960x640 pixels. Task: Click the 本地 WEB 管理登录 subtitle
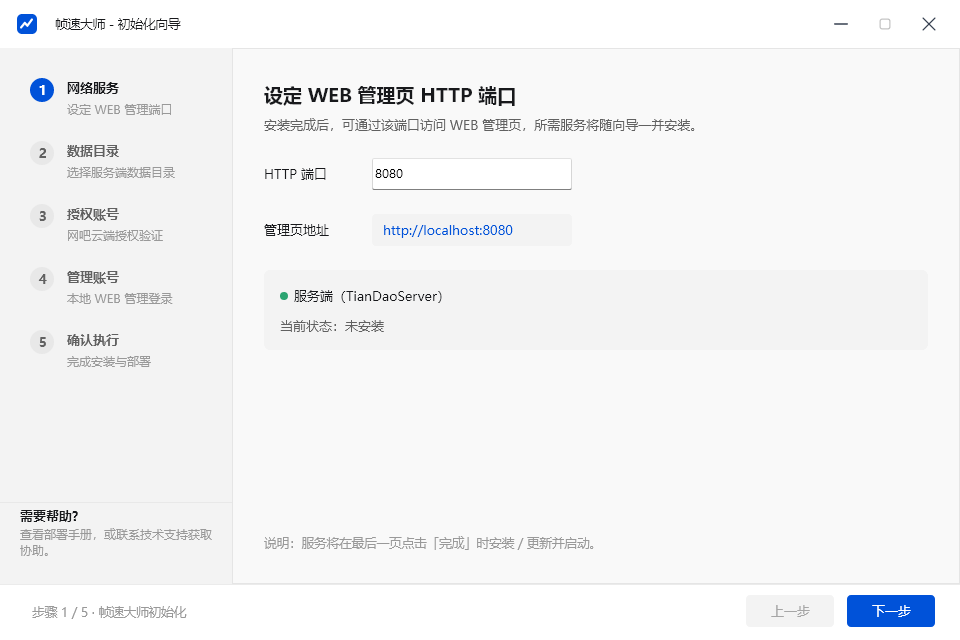[x=120, y=299]
